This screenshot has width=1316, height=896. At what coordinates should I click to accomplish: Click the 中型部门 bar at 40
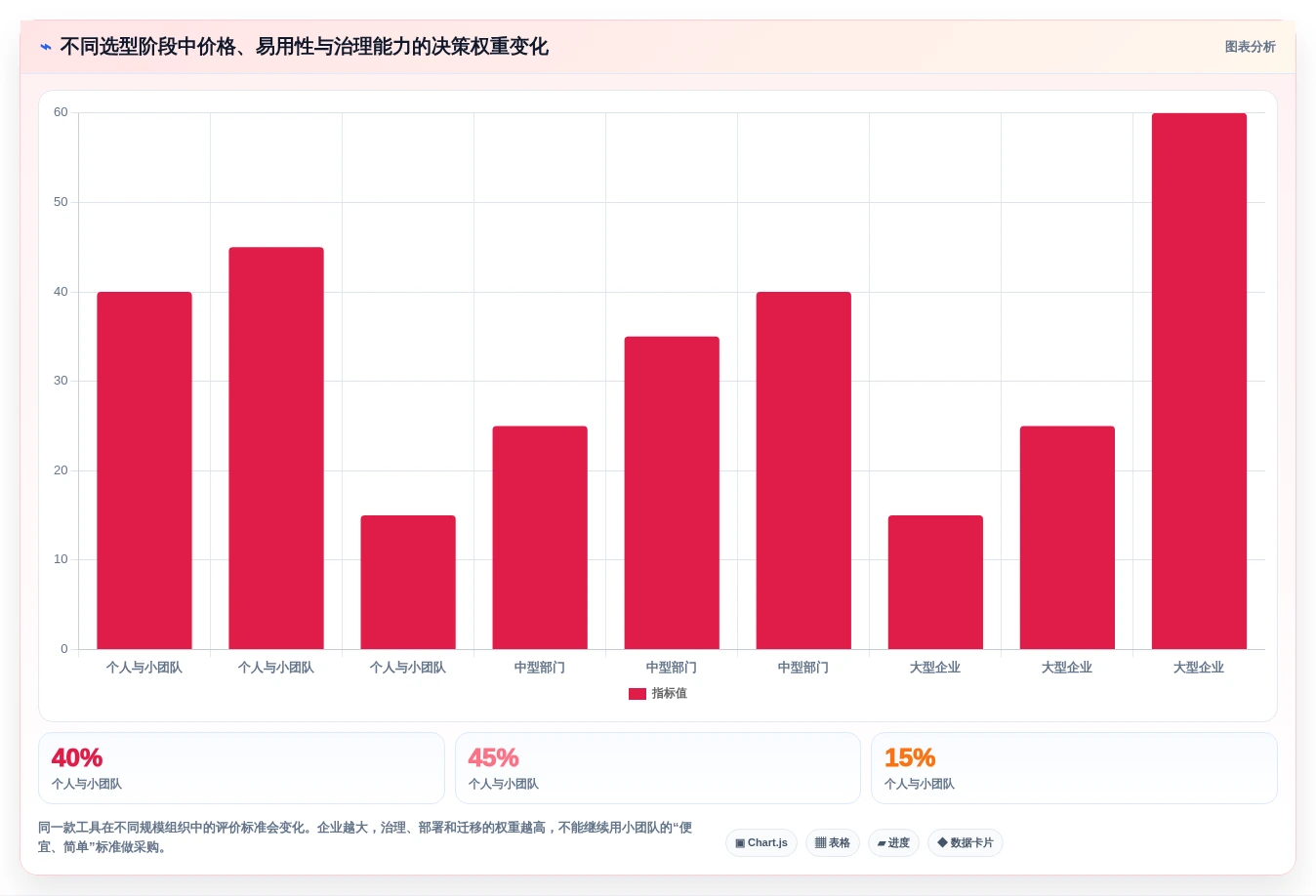pos(803,470)
